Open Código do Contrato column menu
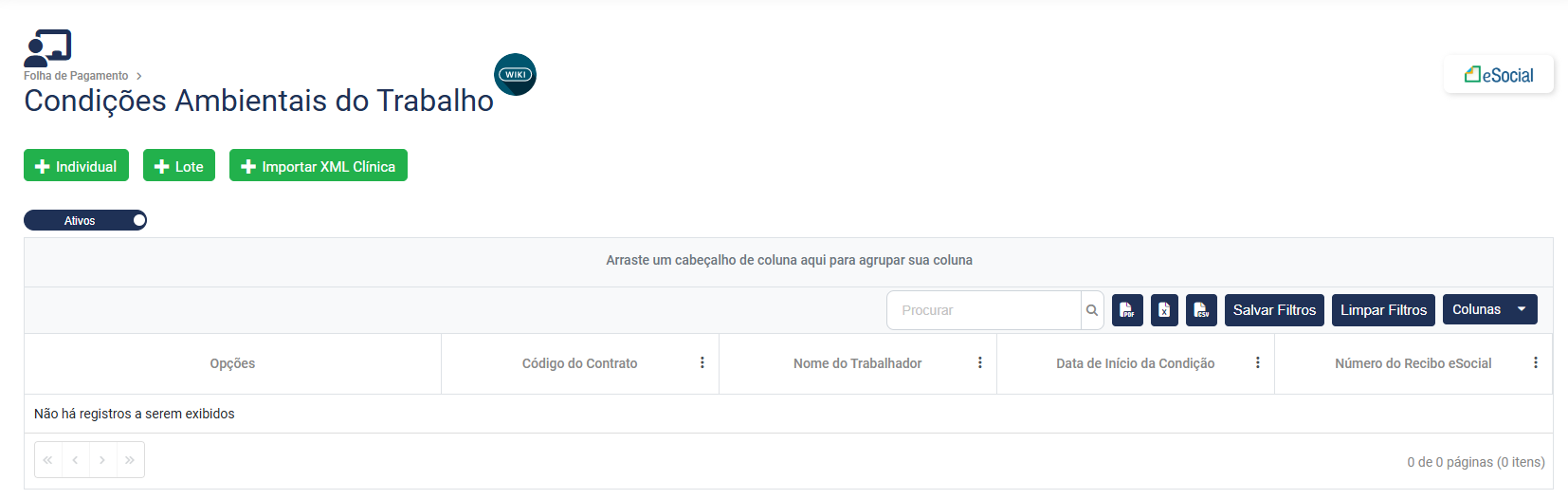 coord(702,362)
